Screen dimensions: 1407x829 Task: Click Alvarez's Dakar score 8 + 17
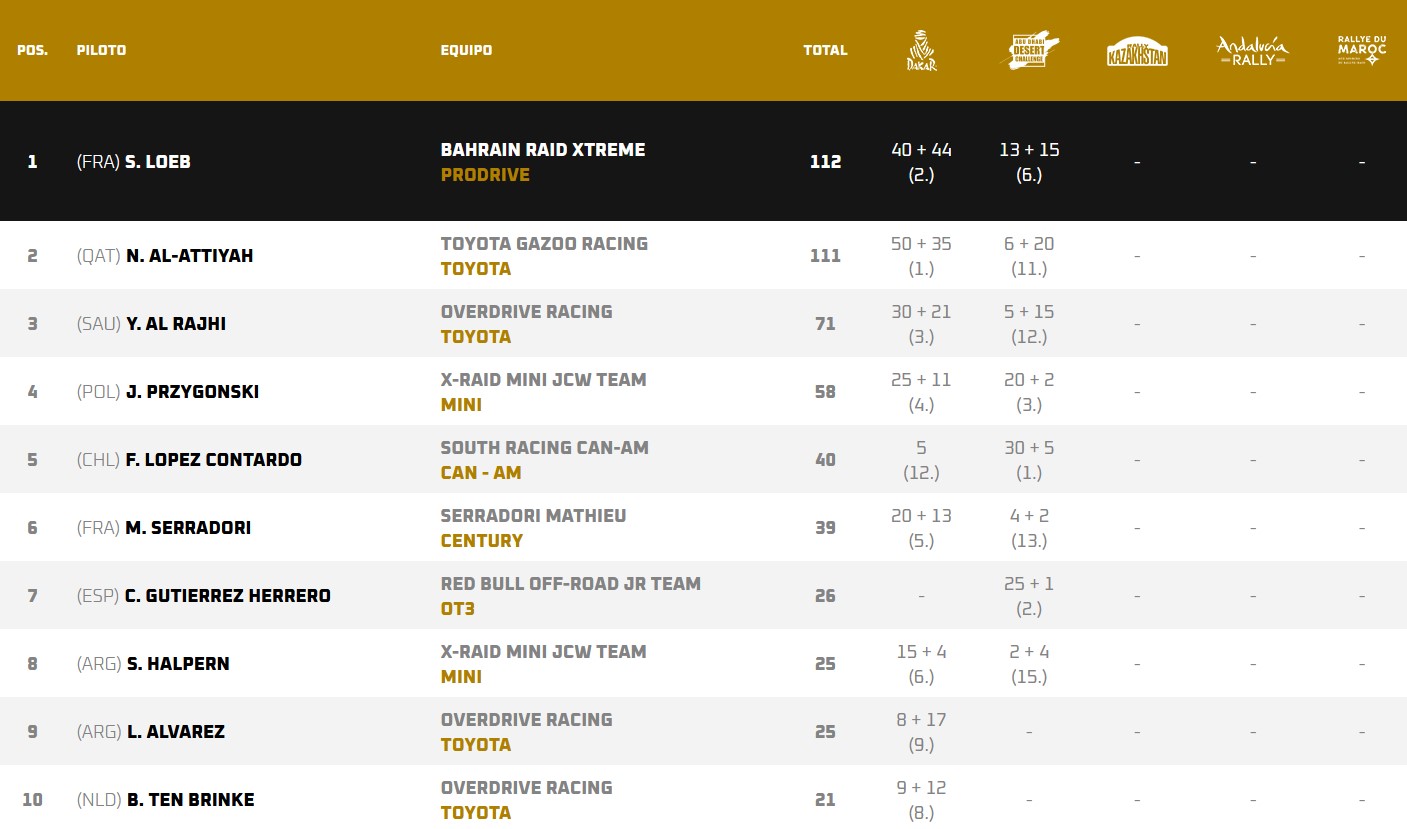[921, 720]
